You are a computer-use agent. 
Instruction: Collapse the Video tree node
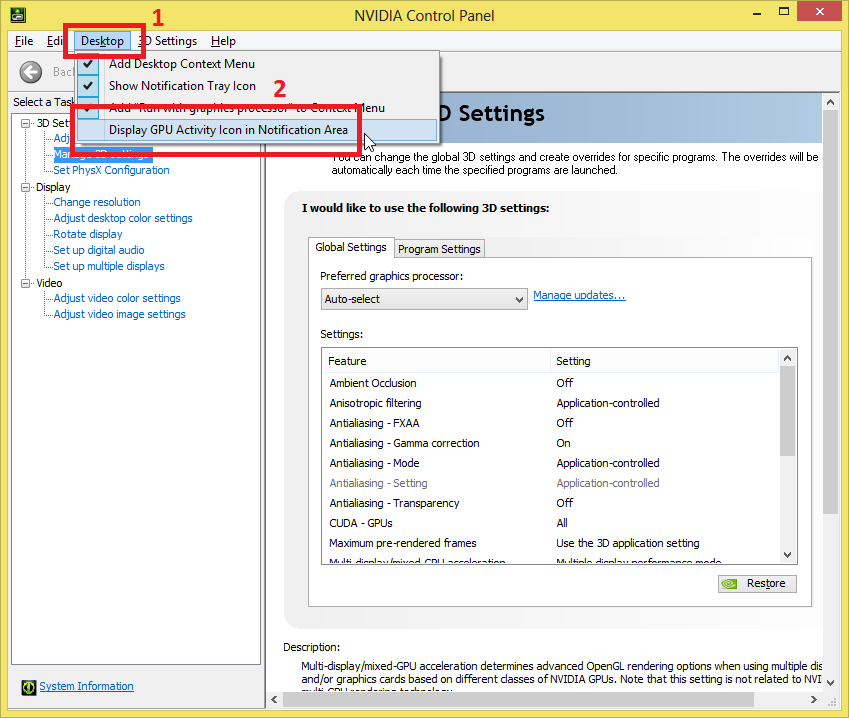(25, 283)
